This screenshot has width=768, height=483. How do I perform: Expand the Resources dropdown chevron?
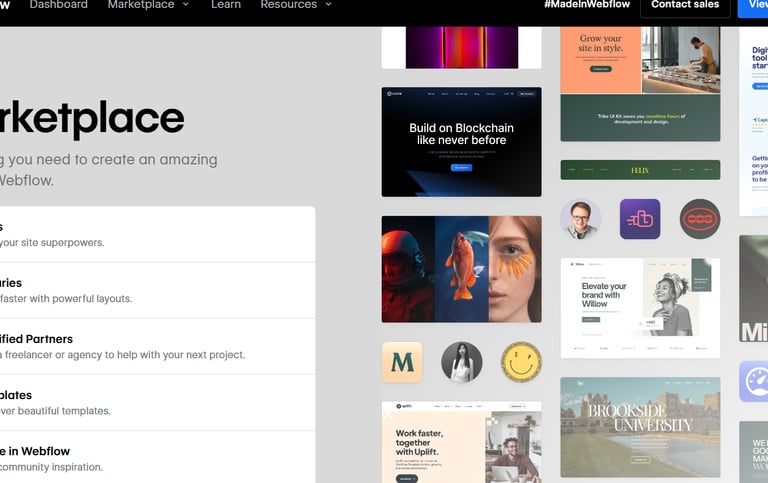click(x=329, y=5)
